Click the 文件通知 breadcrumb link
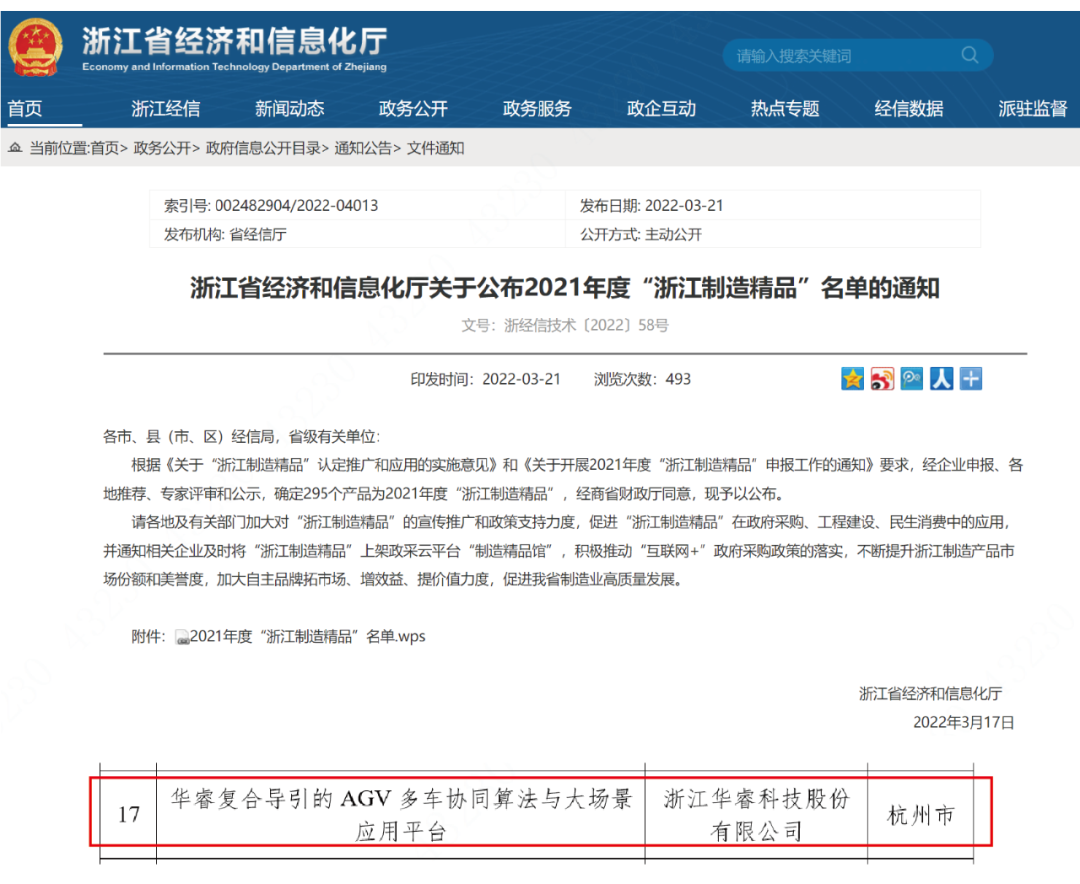1080x884 pixels. (435, 148)
